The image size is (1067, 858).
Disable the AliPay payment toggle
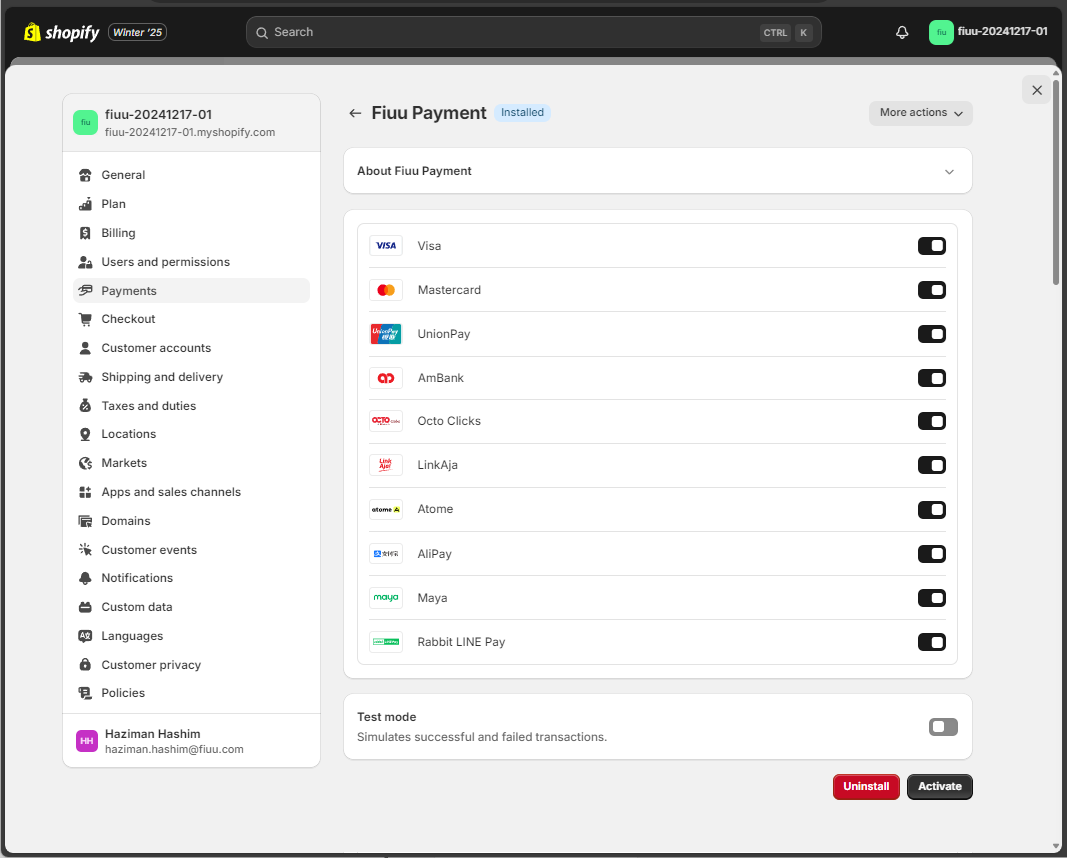[x=932, y=554]
